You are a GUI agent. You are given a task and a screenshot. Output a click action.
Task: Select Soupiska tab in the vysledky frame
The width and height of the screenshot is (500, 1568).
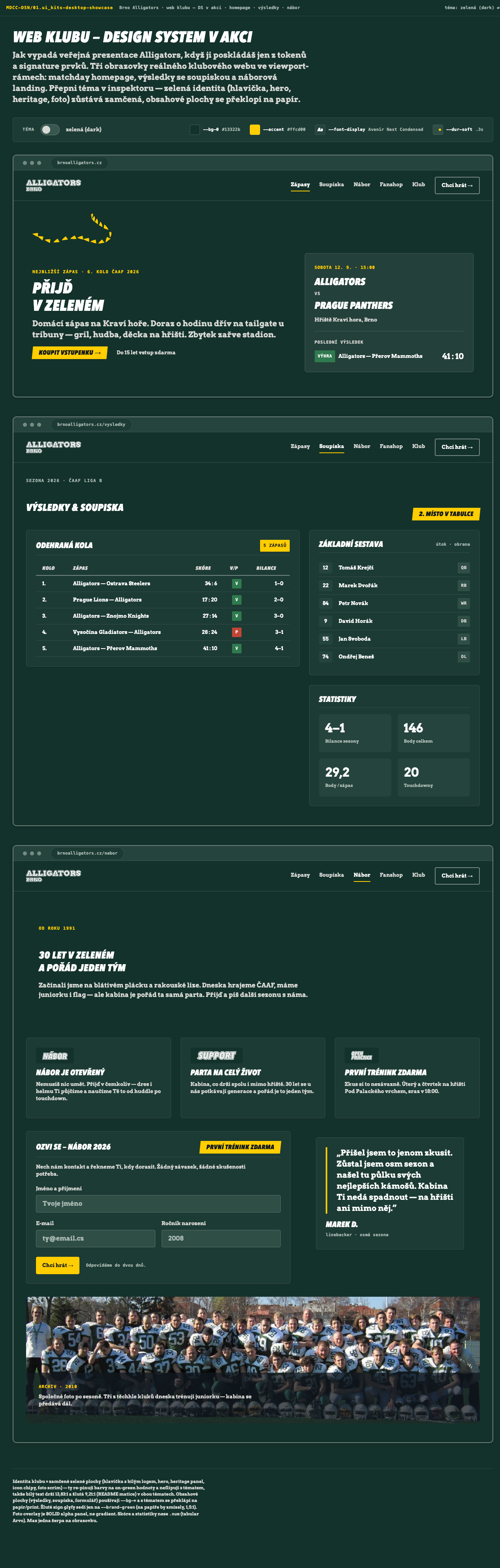click(332, 447)
